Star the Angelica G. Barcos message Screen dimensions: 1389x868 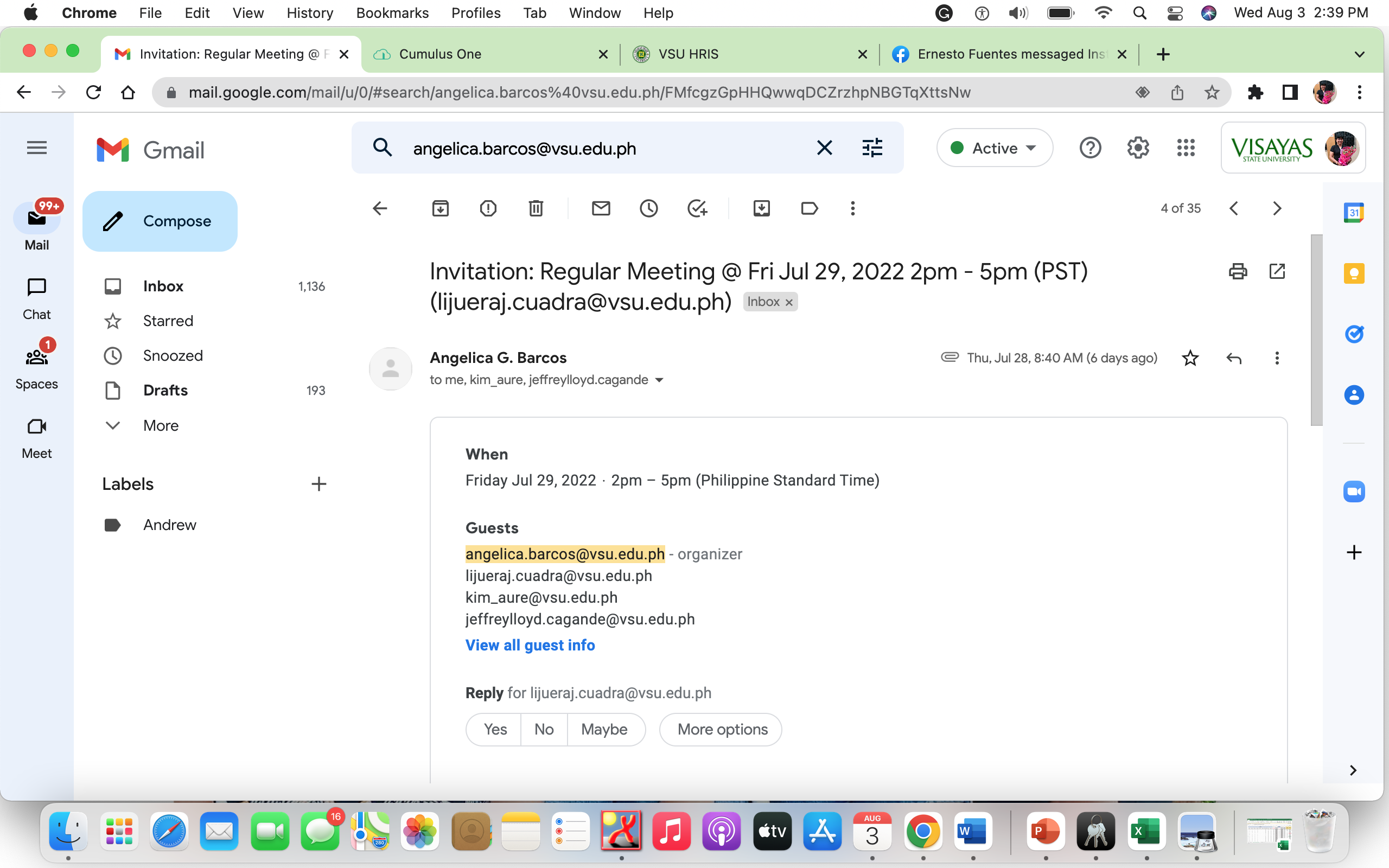click(x=1190, y=358)
